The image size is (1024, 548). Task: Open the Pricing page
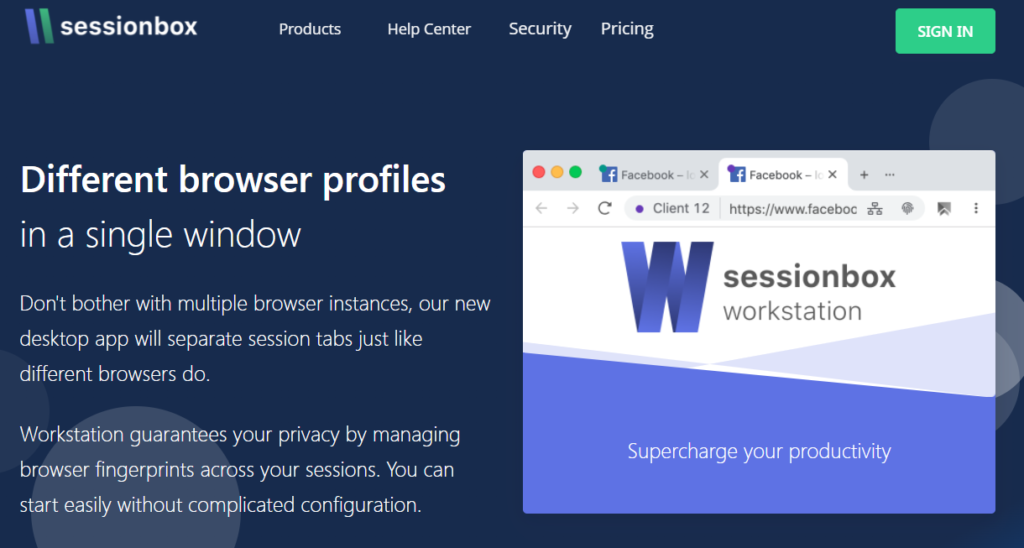coord(627,29)
